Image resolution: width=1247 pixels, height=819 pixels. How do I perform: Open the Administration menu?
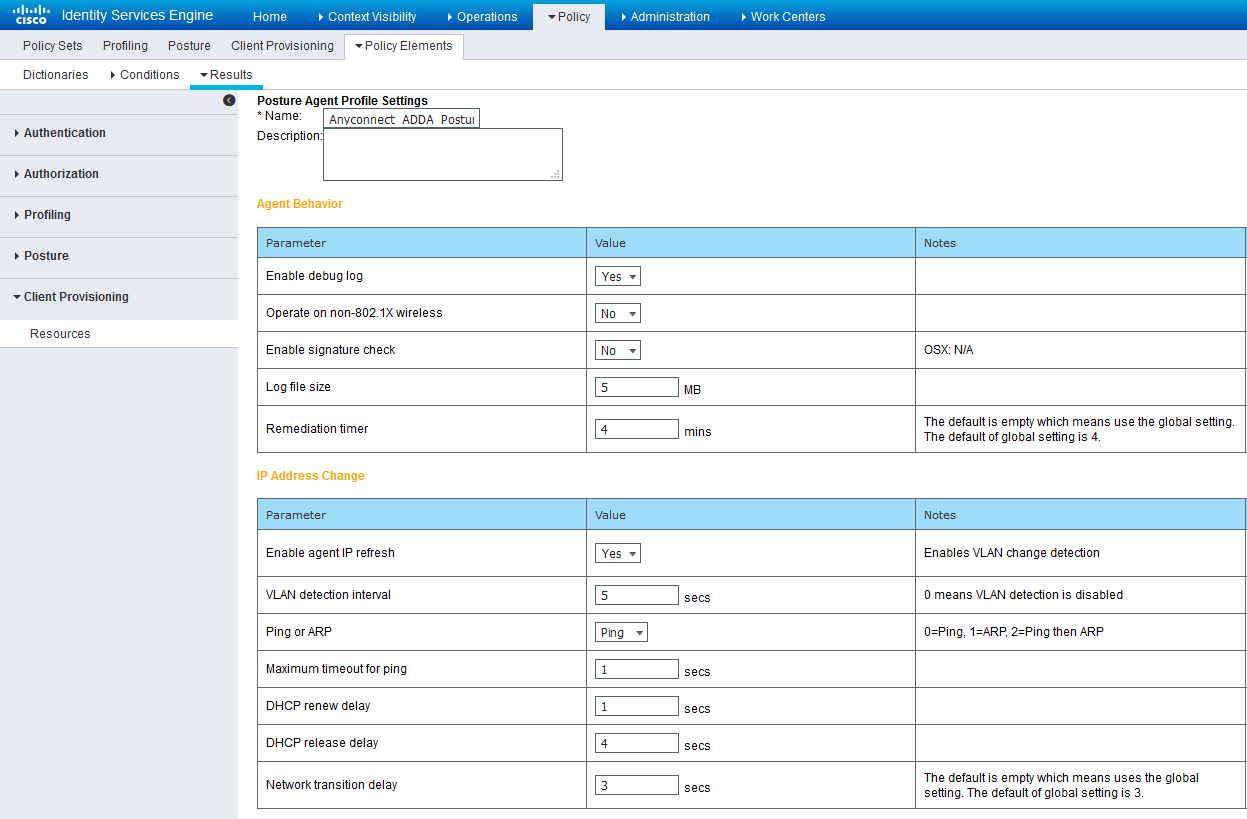pos(669,17)
